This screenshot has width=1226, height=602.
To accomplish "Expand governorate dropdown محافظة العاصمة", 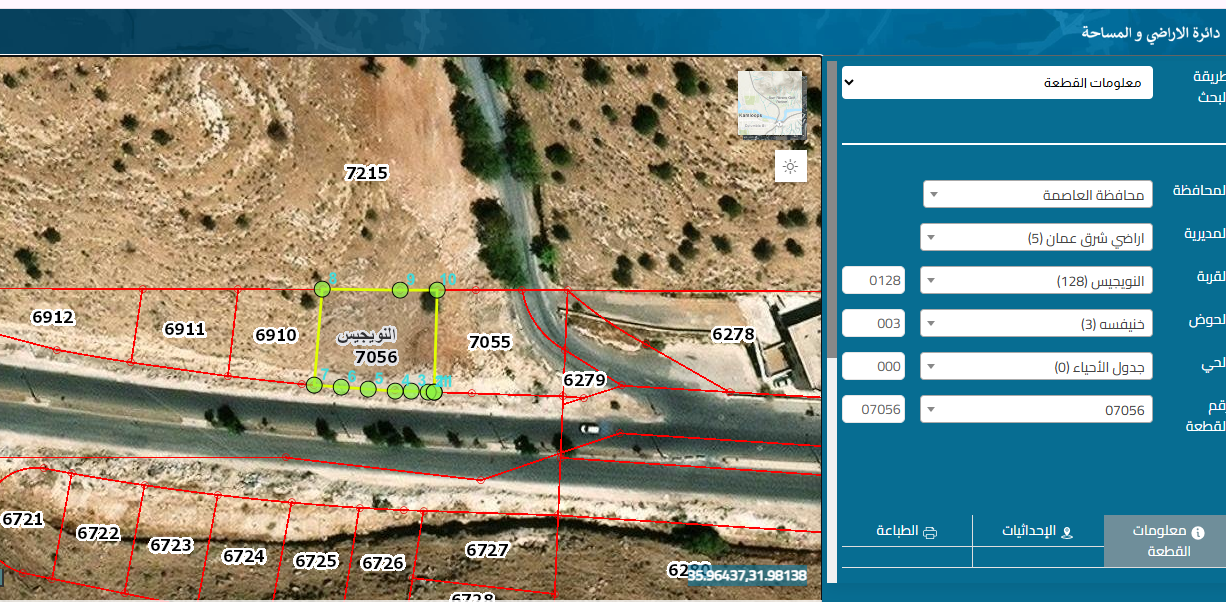I will (x=1037, y=194).
